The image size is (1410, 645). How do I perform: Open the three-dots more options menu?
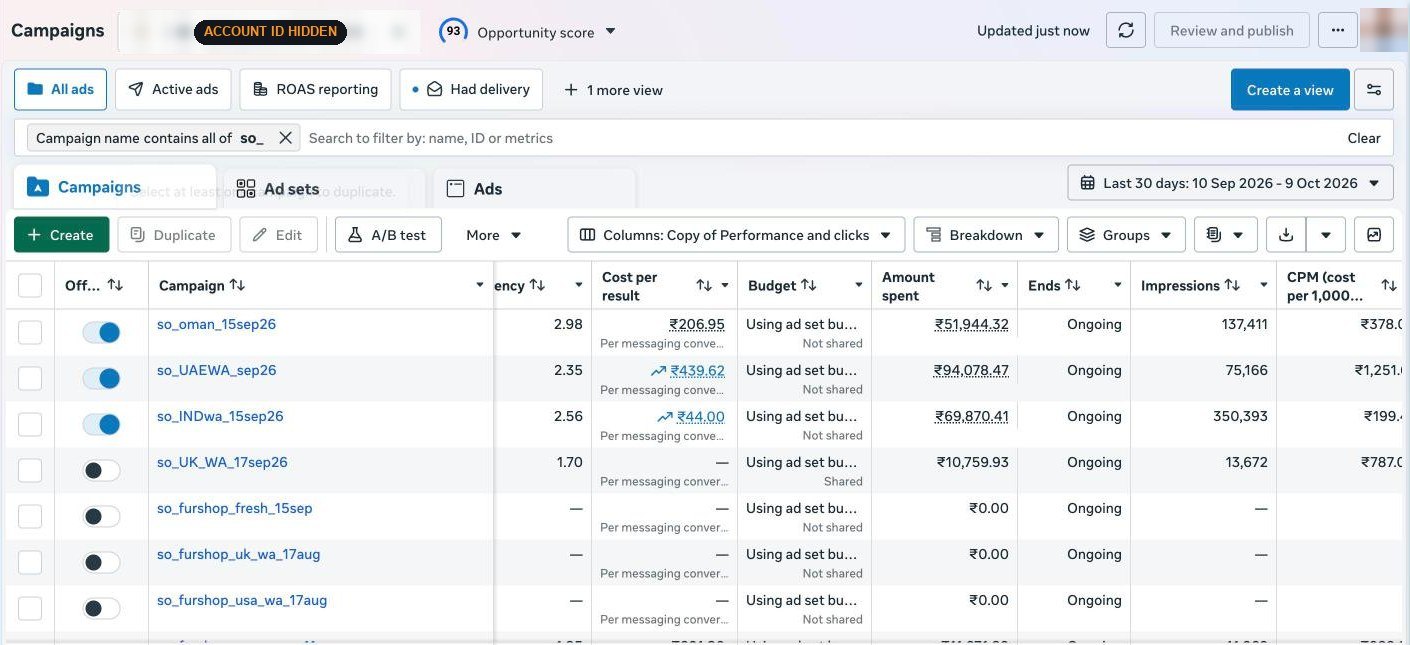tap(1337, 31)
